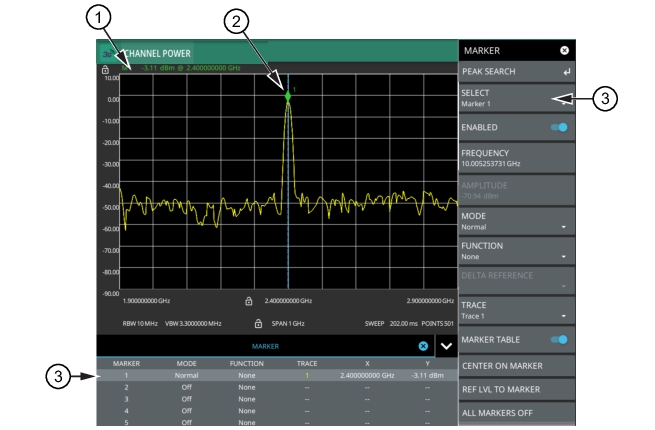The image size is (655, 430).
Task: Toggle the marker ENABLED switch
Action: click(560, 128)
